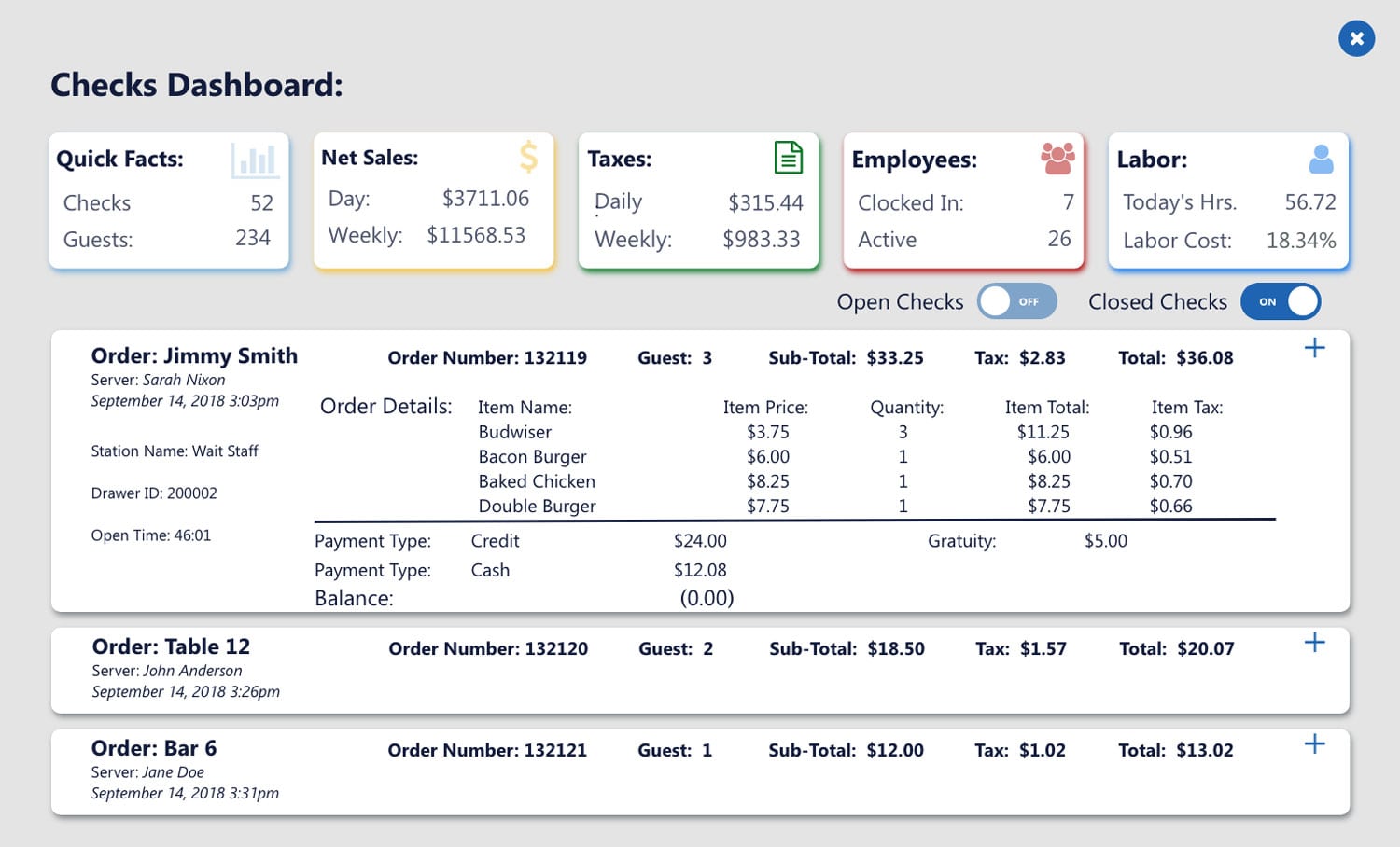
Task: Click the dollar sign icon in Net Sales
Action: [x=528, y=157]
